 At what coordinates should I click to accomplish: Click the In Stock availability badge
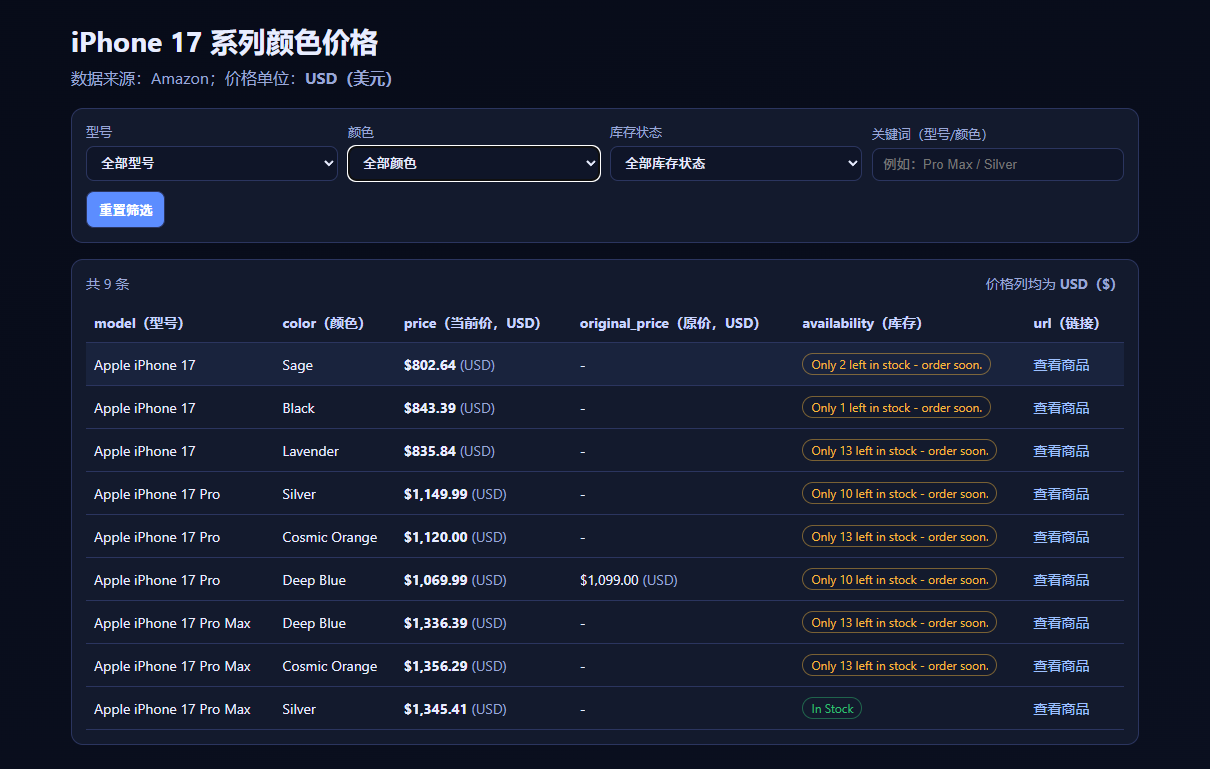(x=832, y=709)
